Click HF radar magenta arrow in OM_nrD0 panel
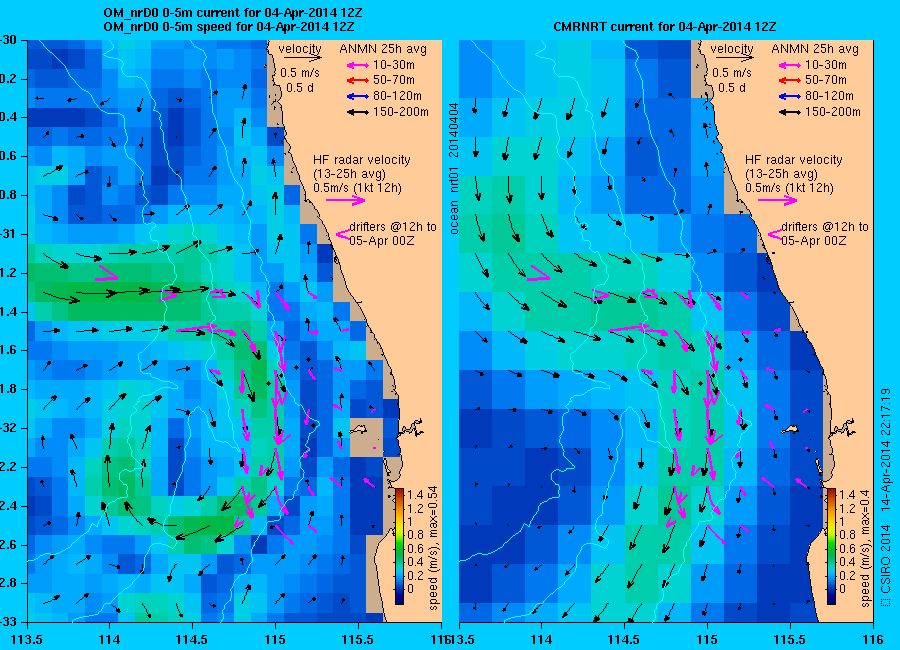This screenshot has height=650, width=900. coord(346,200)
